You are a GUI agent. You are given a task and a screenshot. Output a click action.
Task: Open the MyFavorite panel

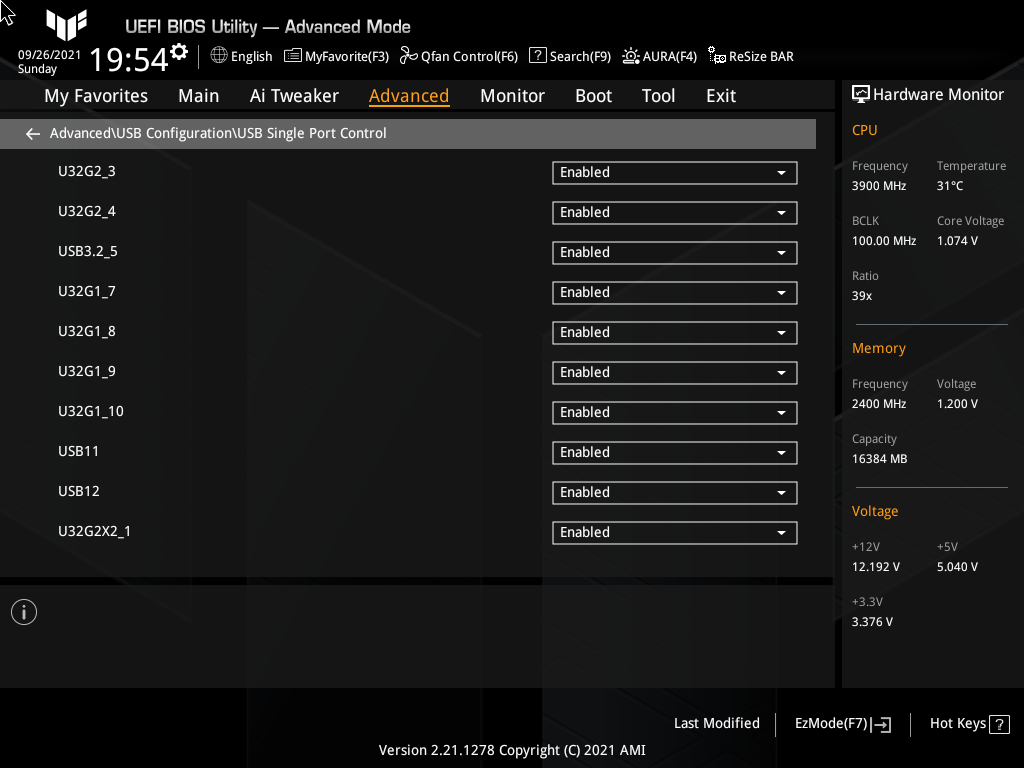tap(336, 57)
